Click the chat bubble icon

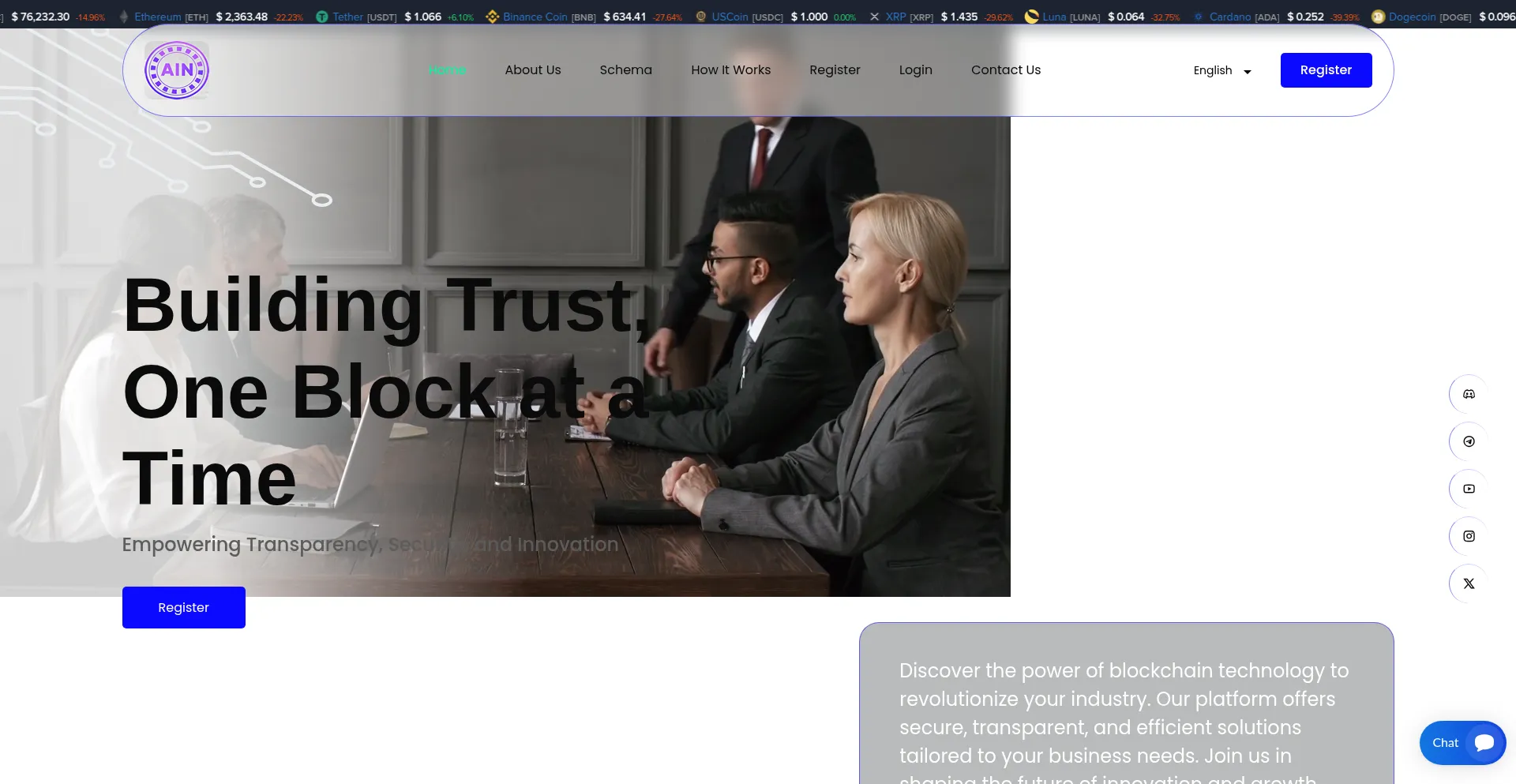1484,743
